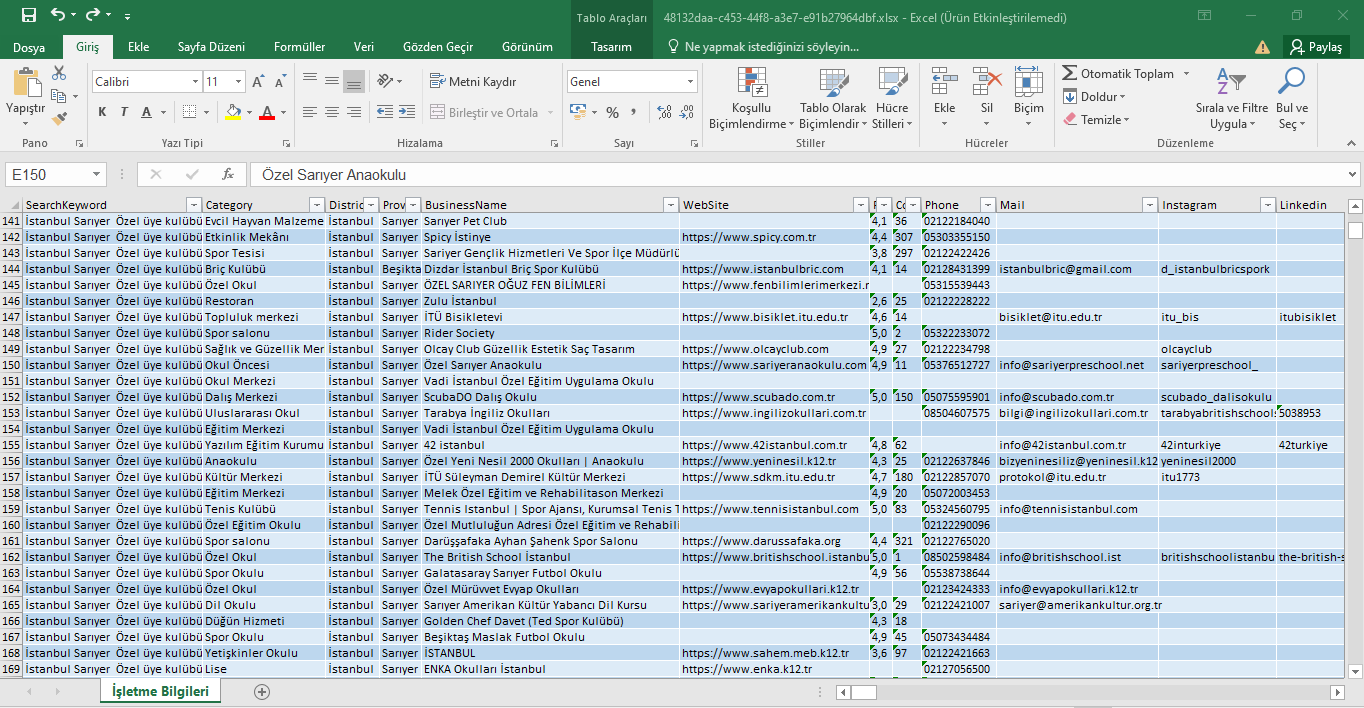1364x708 pixels.
Task: Click the insert function fx icon
Action: click(x=228, y=174)
